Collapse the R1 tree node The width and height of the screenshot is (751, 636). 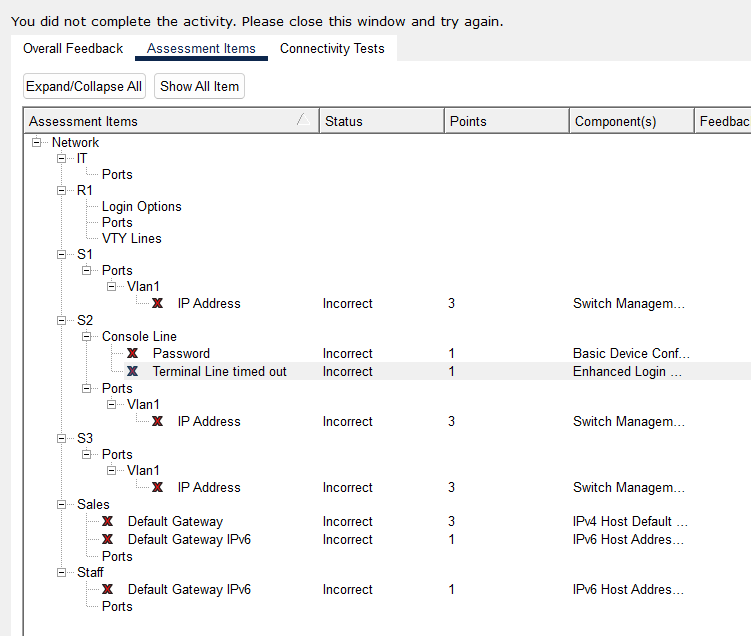tap(62, 191)
